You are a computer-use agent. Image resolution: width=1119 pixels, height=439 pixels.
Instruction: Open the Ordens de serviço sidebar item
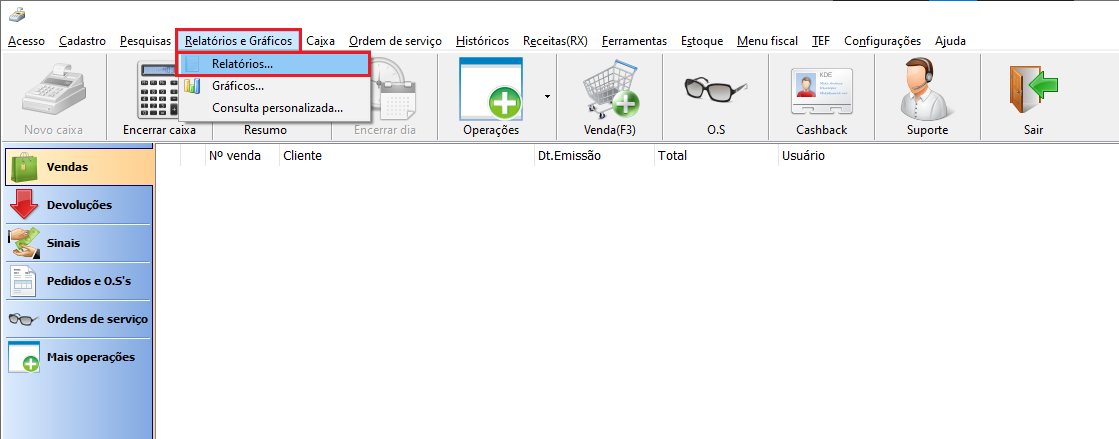coord(78,319)
